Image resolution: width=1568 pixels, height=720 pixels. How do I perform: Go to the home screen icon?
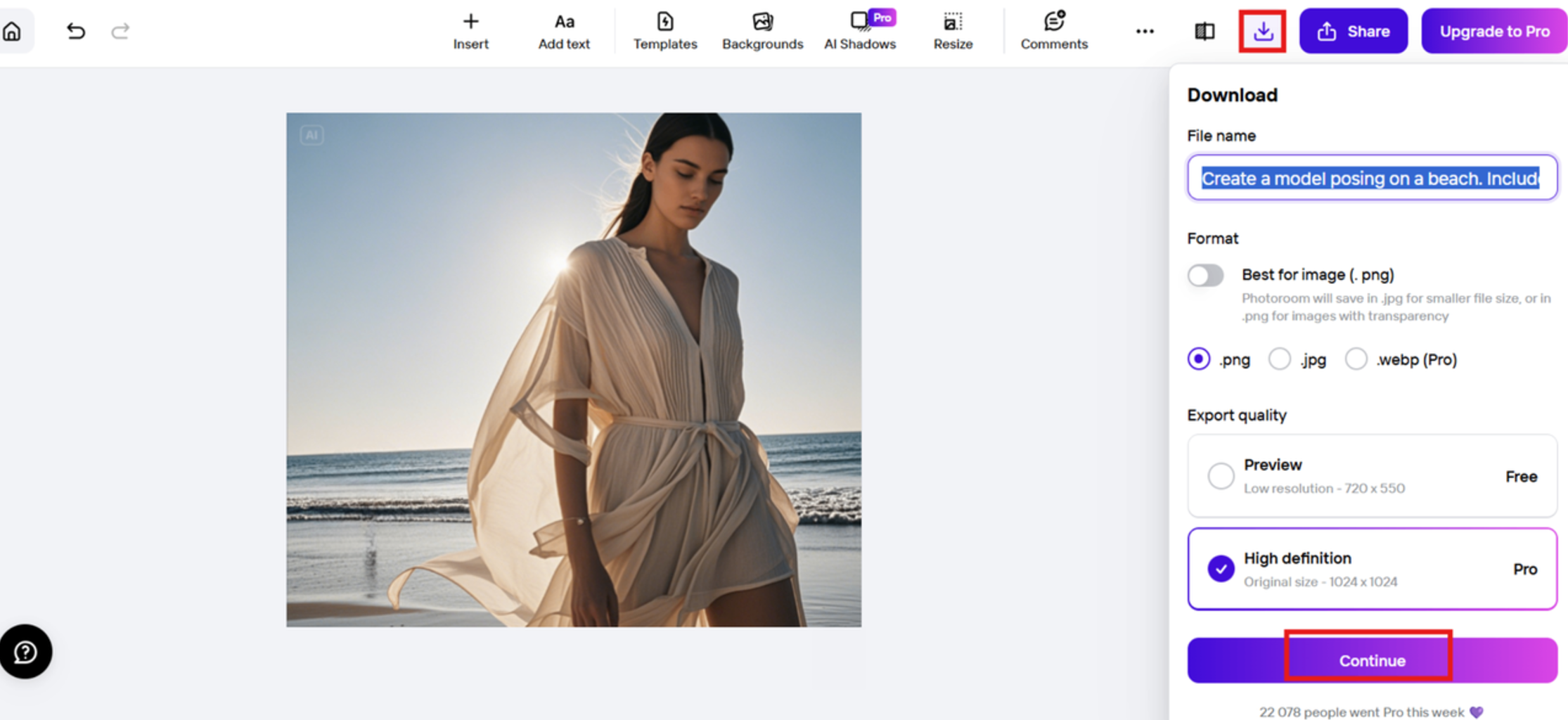pyautogui.click(x=13, y=31)
